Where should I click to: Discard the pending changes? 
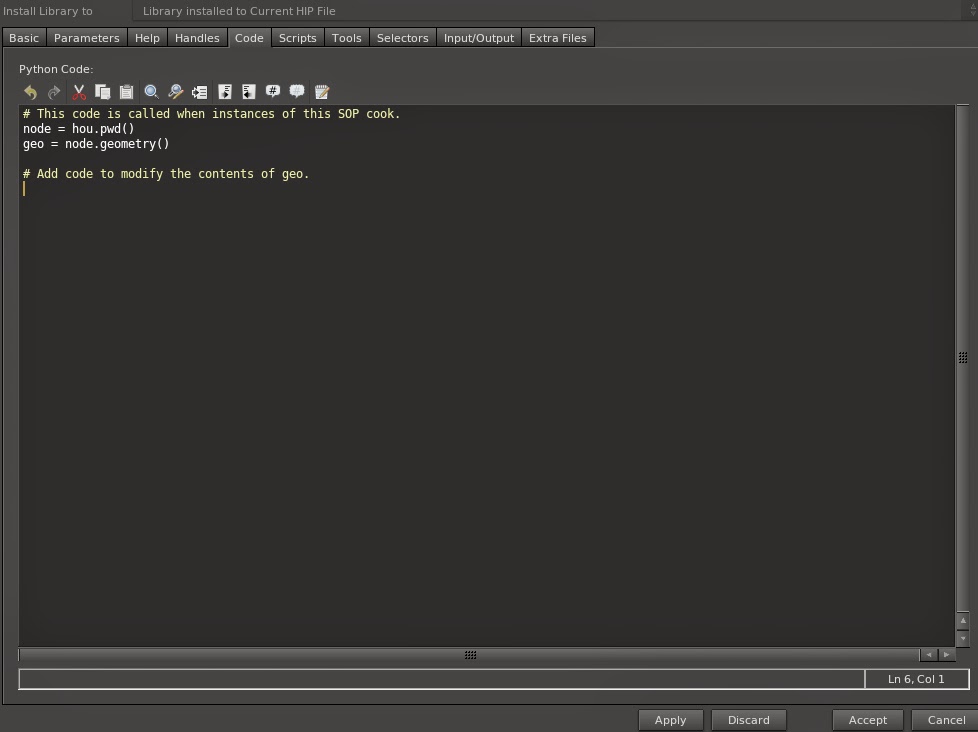(748, 719)
